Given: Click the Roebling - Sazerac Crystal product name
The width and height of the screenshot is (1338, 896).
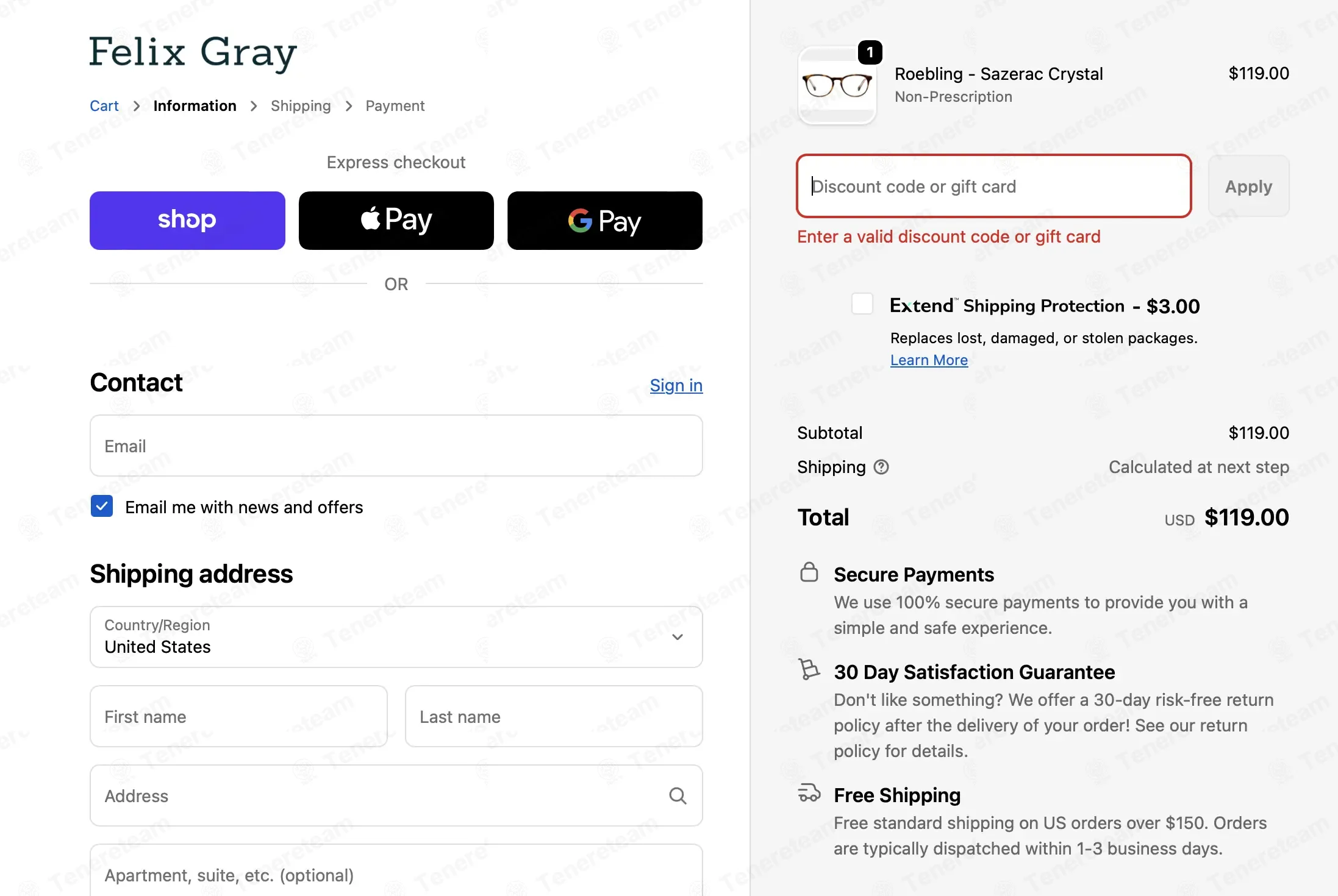Looking at the screenshot, I should click(x=999, y=74).
